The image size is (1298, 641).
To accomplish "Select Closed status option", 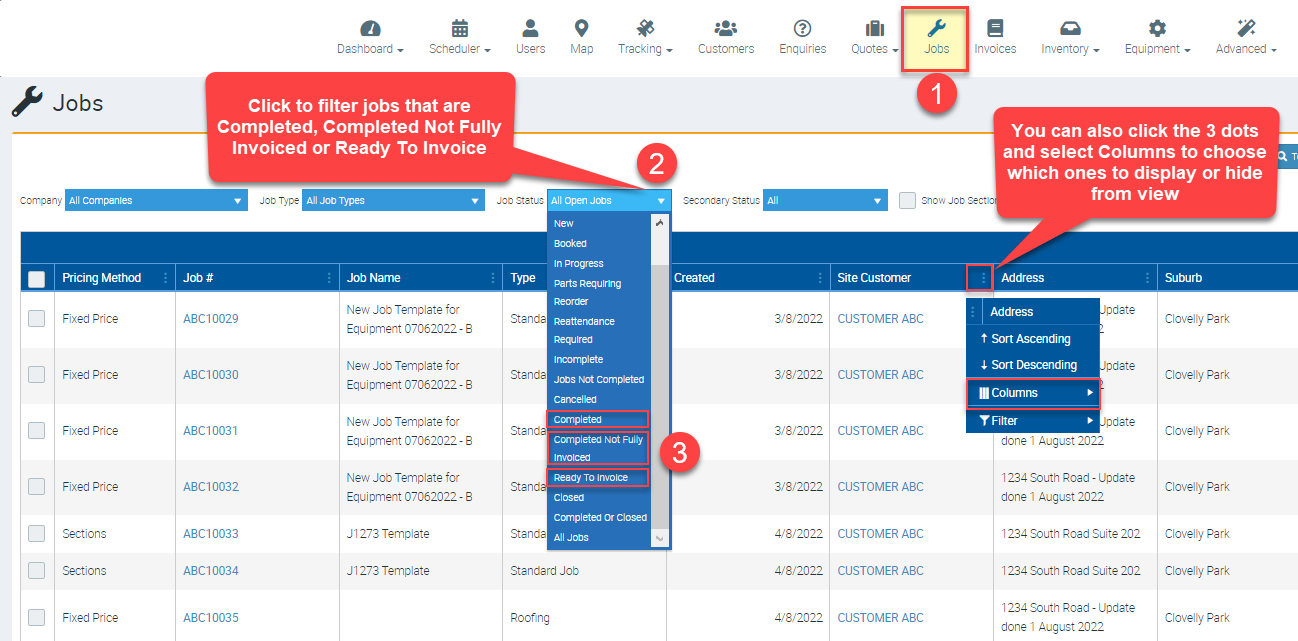I will 598,497.
